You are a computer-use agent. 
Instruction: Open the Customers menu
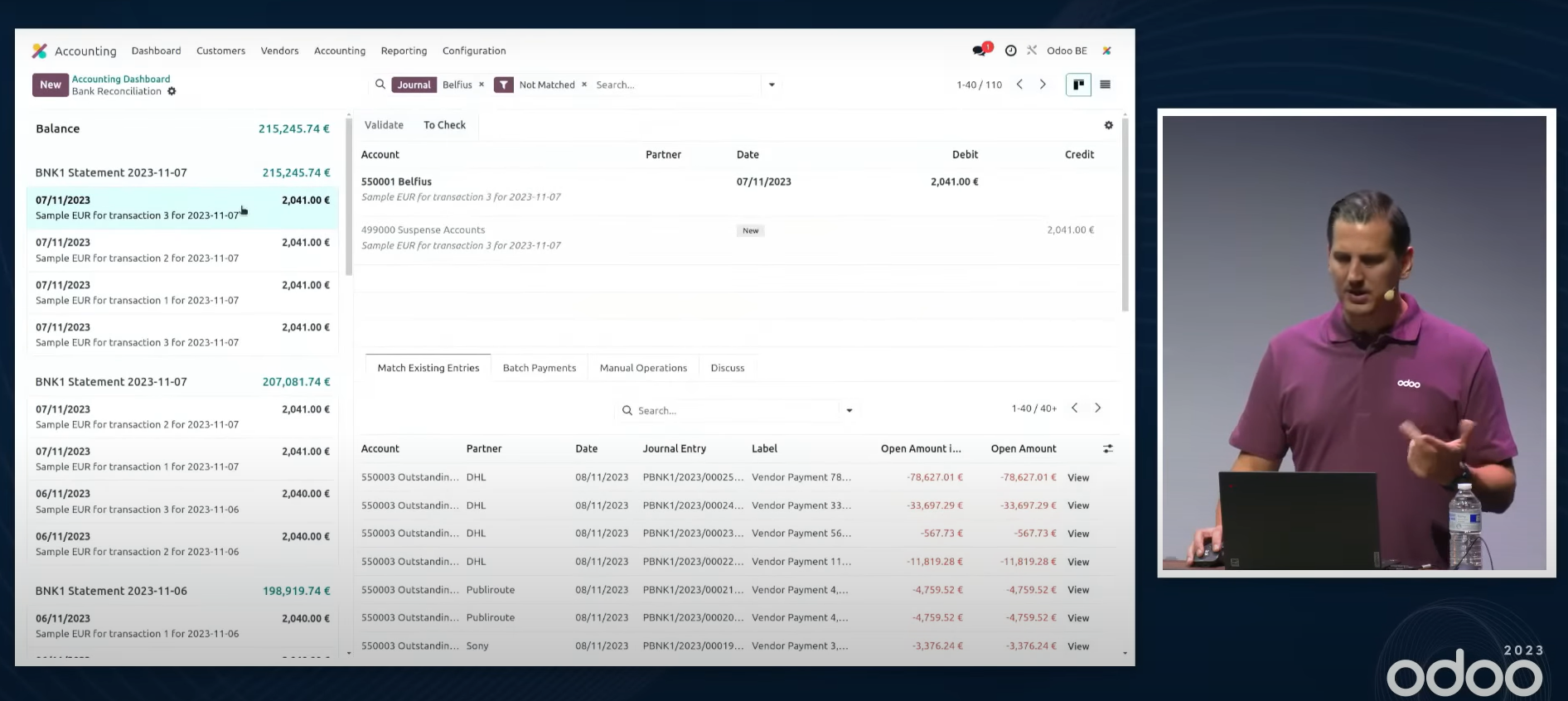(x=220, y=51)
